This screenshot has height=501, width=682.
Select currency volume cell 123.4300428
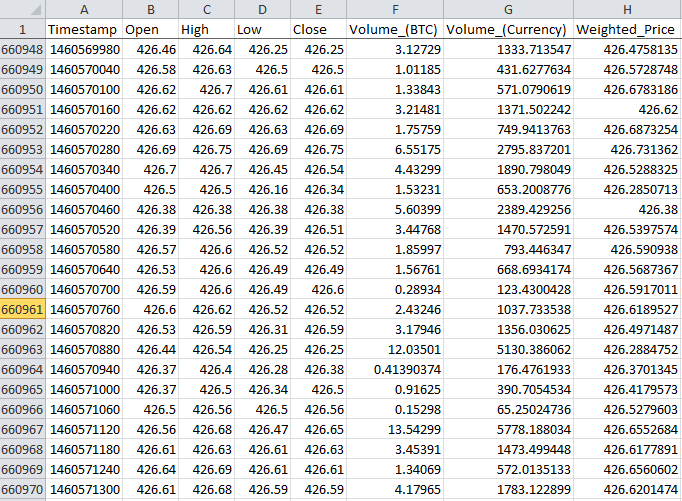point(508,290)
